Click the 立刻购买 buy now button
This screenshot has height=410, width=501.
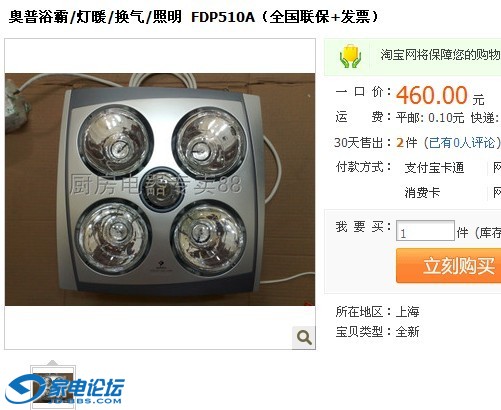[449, 266]
